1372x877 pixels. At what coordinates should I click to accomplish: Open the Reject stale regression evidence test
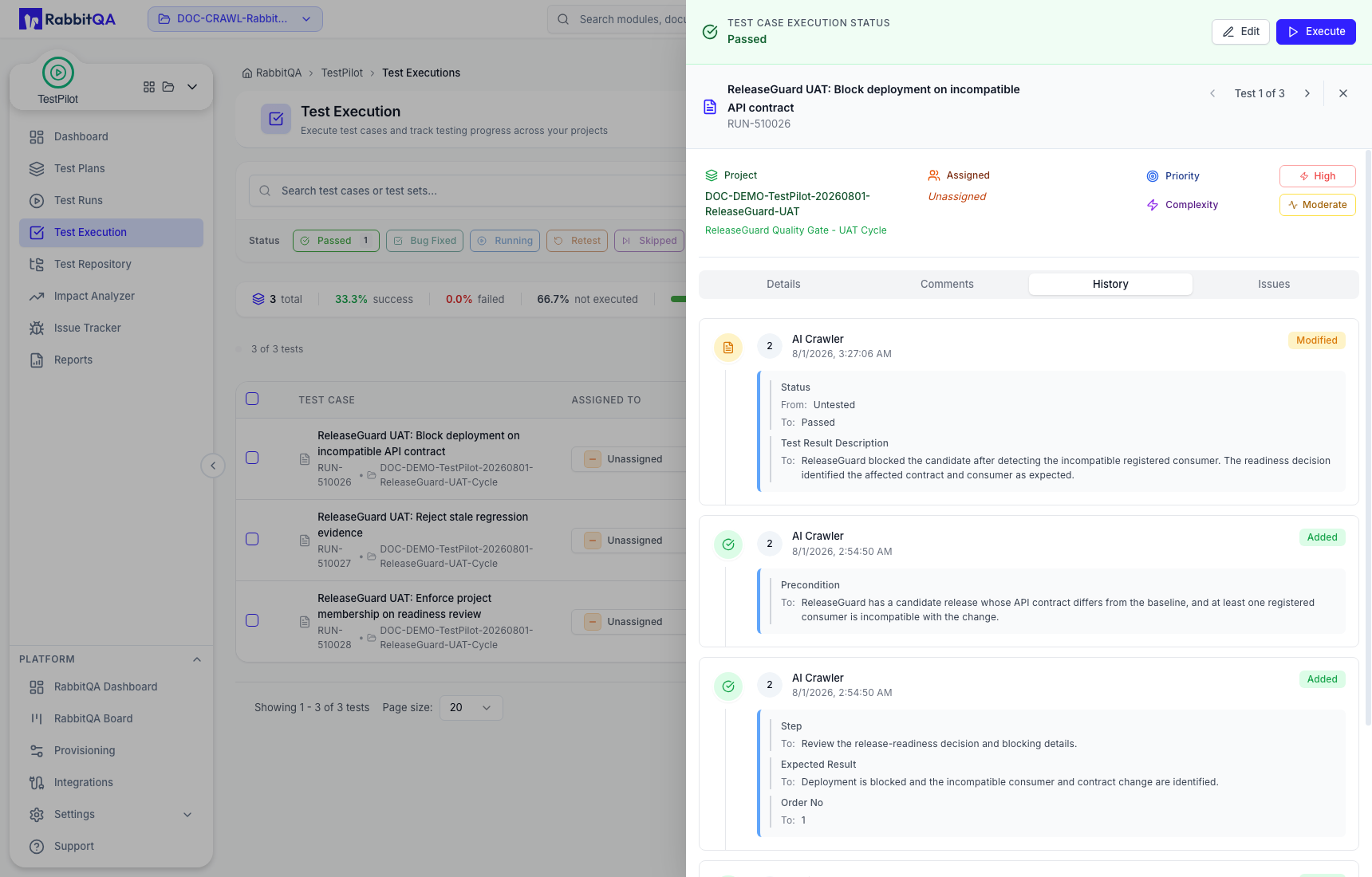423,525
